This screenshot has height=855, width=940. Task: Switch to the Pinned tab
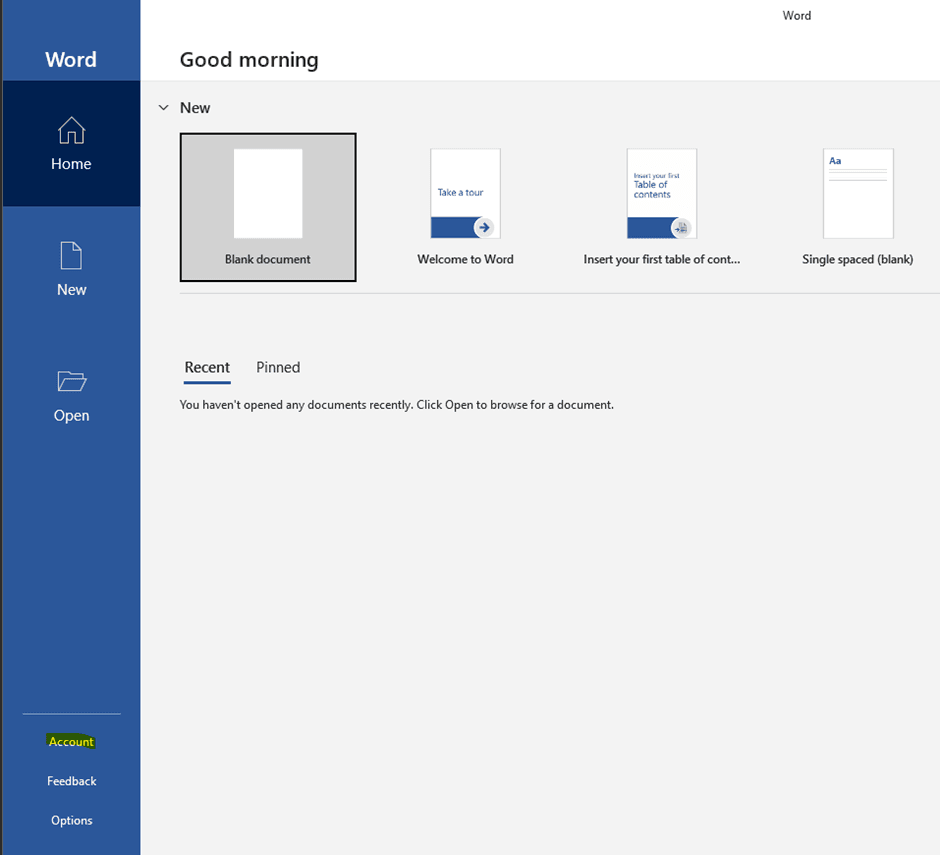coord(278,367)
